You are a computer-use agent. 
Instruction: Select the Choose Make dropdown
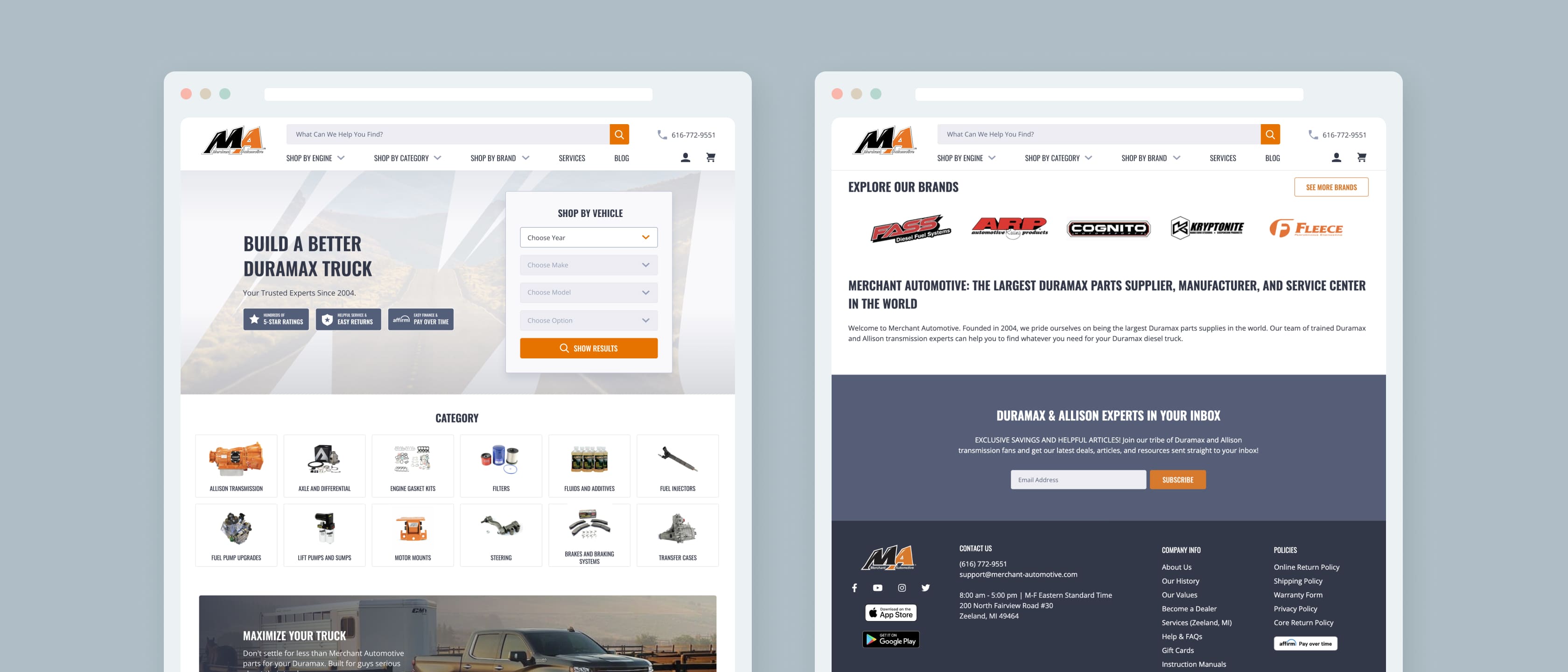(x=588, y=264)
